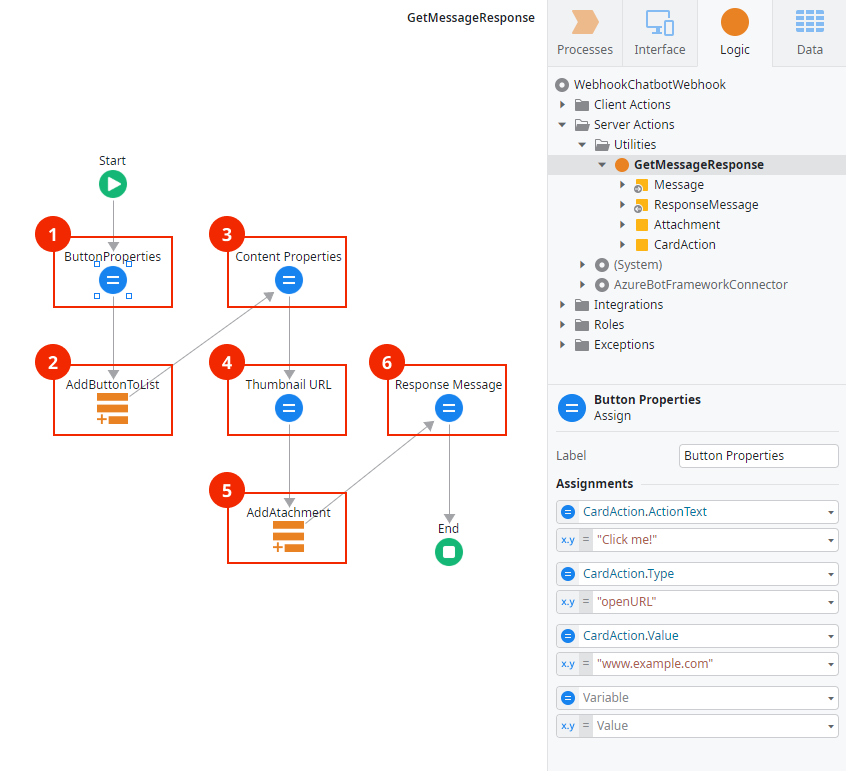846x771 pixels.
Task: Select the Response Message Assign node
Action: click(x=447, y=408)
